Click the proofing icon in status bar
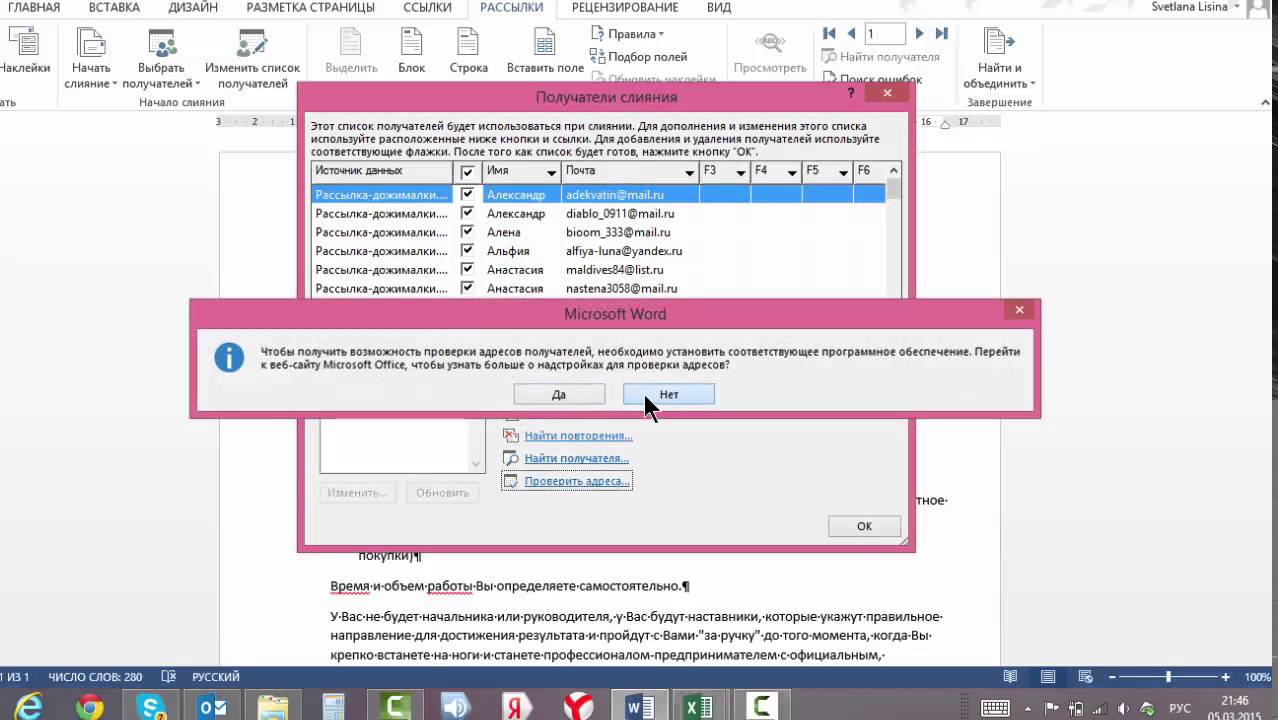The width and height of the screenshot is (1278, 720). [168, 677]
